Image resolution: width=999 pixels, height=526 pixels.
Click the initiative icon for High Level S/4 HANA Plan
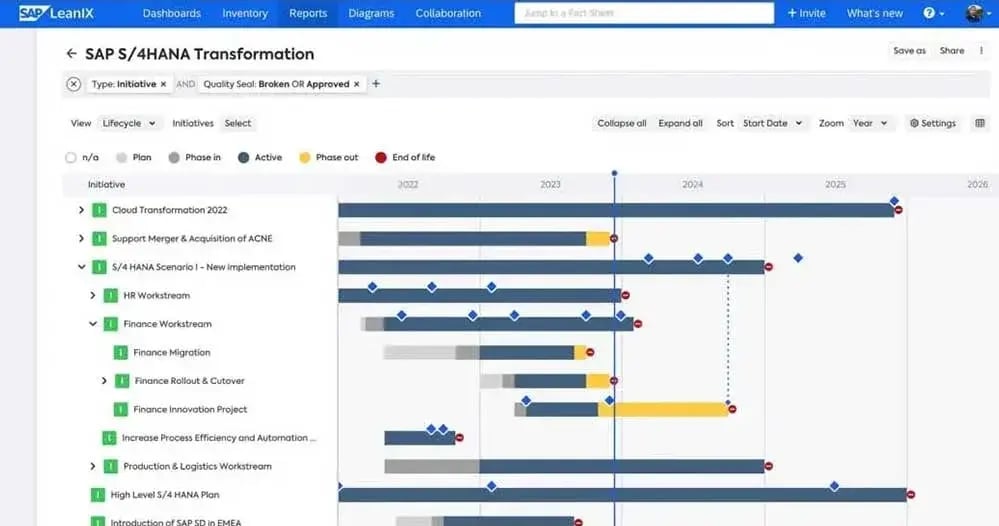pos(97,495)
